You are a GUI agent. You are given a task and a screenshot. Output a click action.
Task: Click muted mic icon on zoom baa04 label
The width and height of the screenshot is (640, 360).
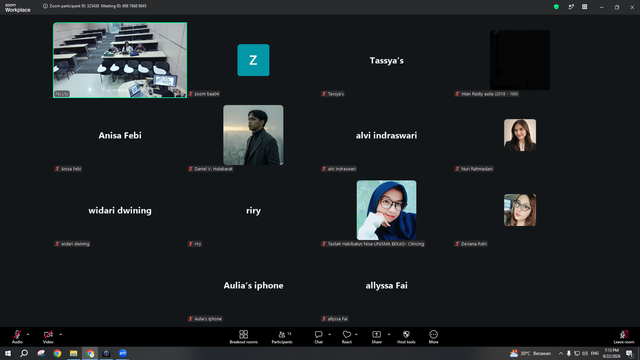(191, 94)
